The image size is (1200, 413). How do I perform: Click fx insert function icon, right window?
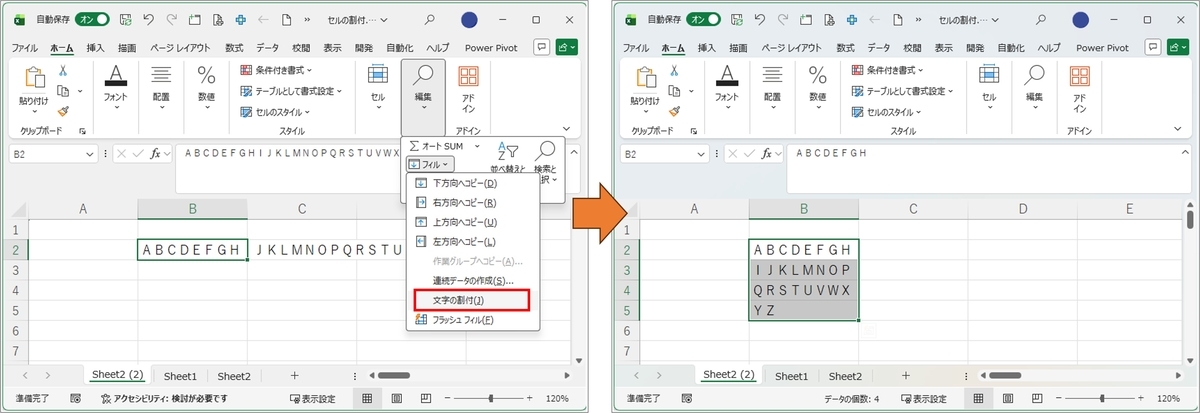tap(767, 153)
